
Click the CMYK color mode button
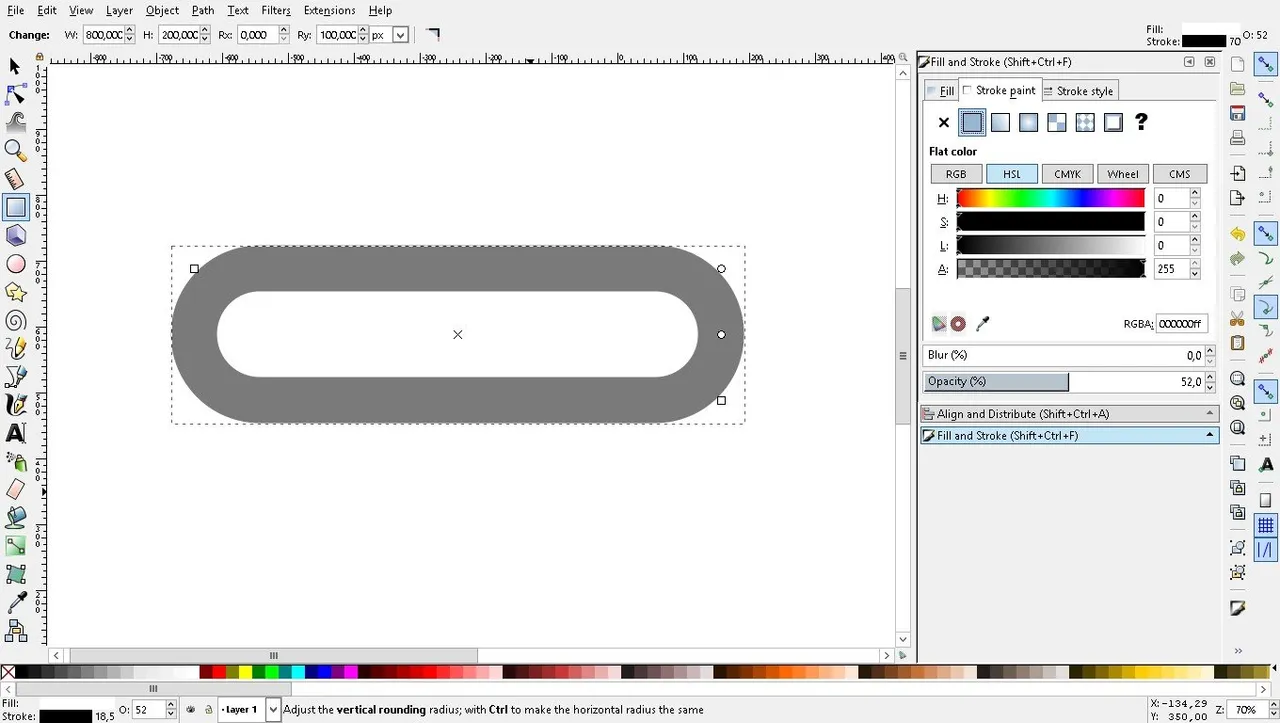pos(1067,174)
